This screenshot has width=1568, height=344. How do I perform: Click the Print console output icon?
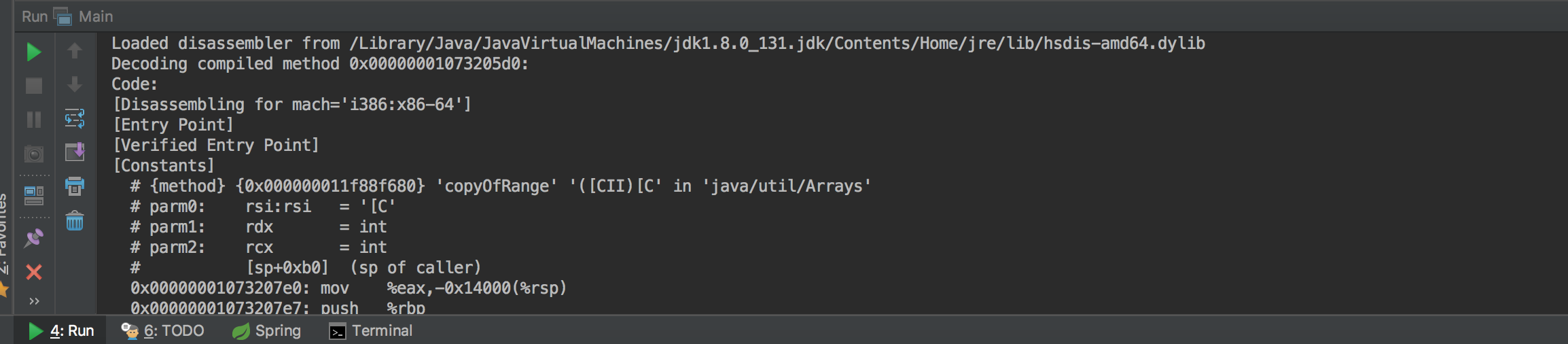pyautogui.click(x=75, y=186)
